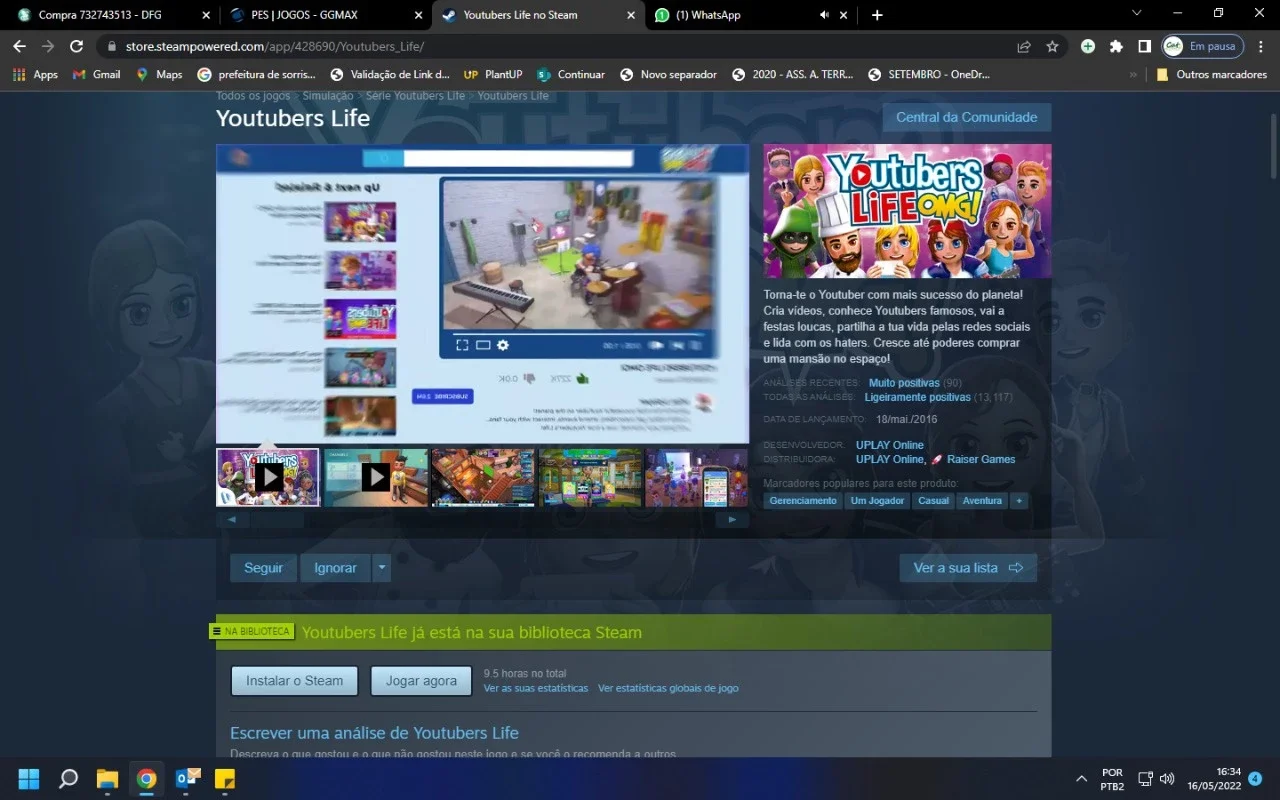Open Youtubers Life OMG header image
The height and width of the screenshot is (800, 1280).
coord(907,211)
